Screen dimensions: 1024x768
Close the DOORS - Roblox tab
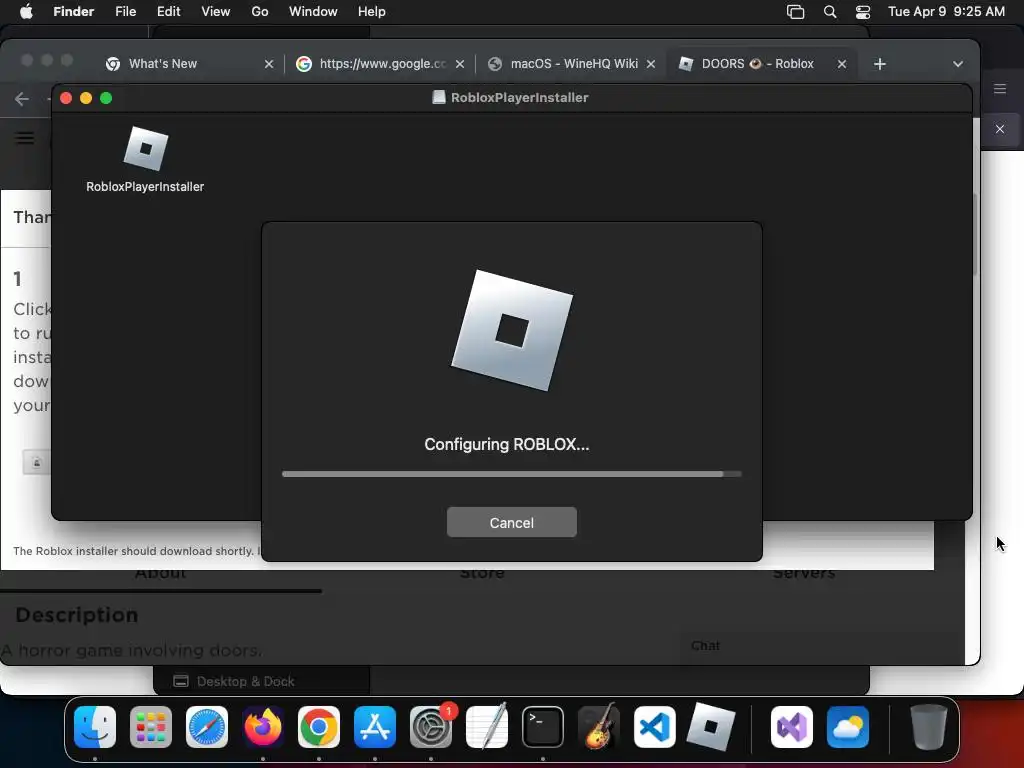click(x=842, y=64)
